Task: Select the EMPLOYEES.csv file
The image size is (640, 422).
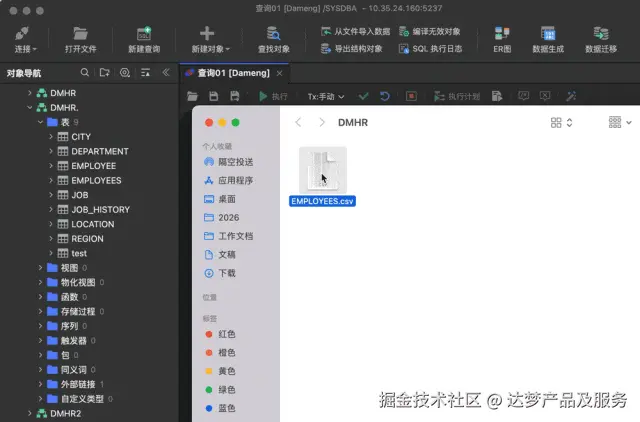Action: click(322, 176)
